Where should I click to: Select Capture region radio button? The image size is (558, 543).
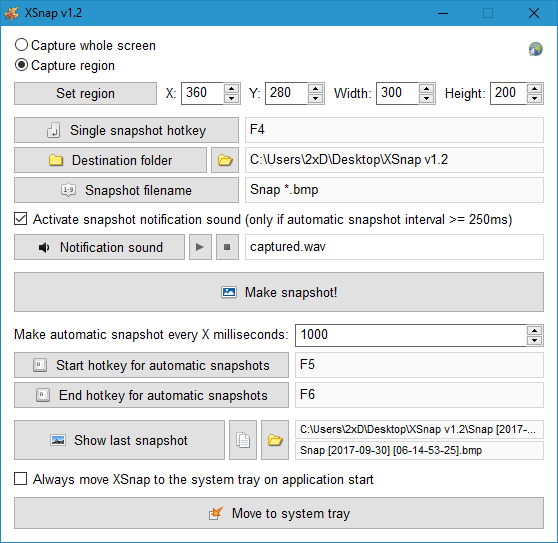[x=21, y=65]
